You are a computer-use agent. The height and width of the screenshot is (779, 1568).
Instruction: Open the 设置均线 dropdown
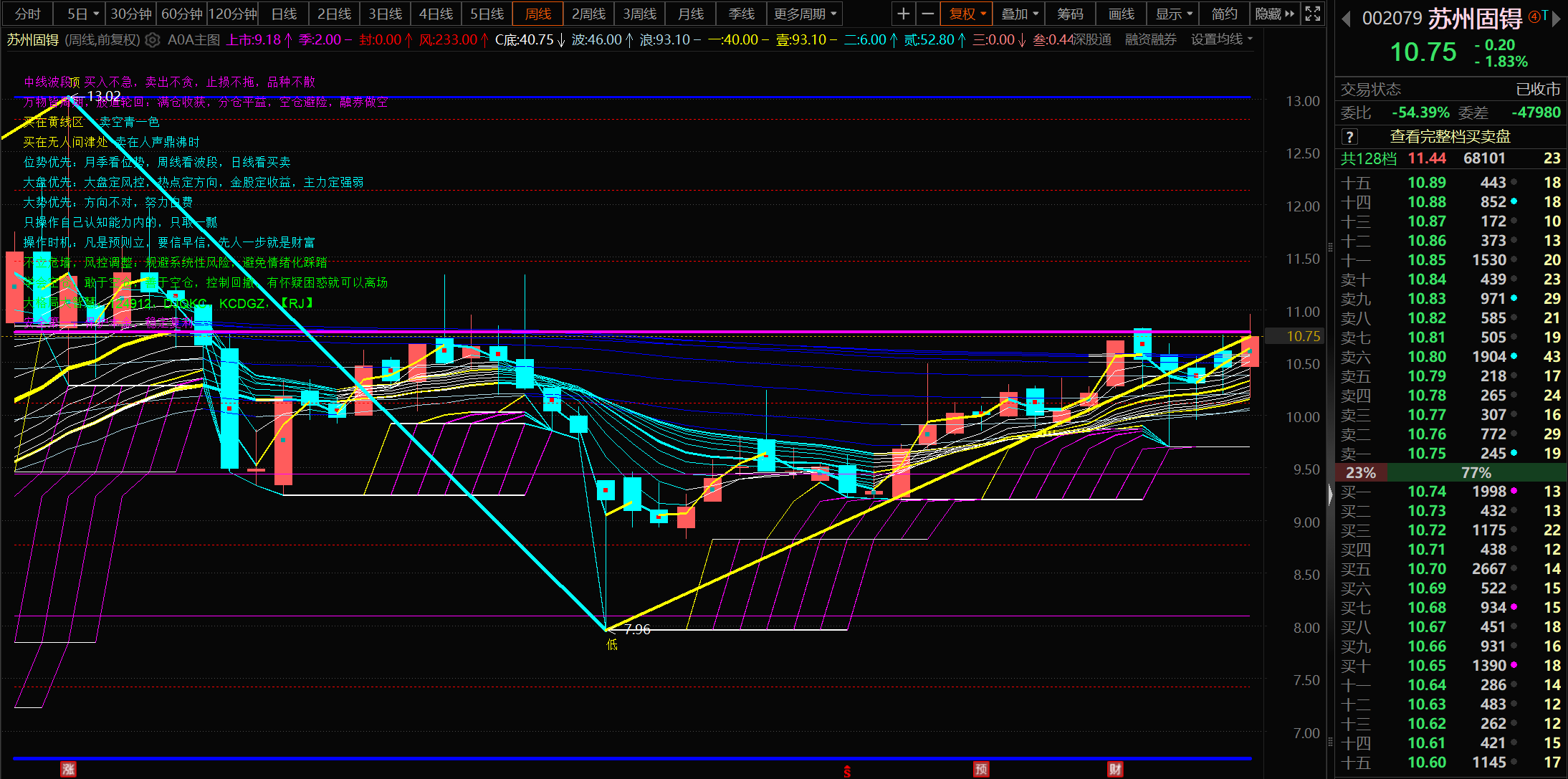pyautogui.click(x=1221, y=39)
